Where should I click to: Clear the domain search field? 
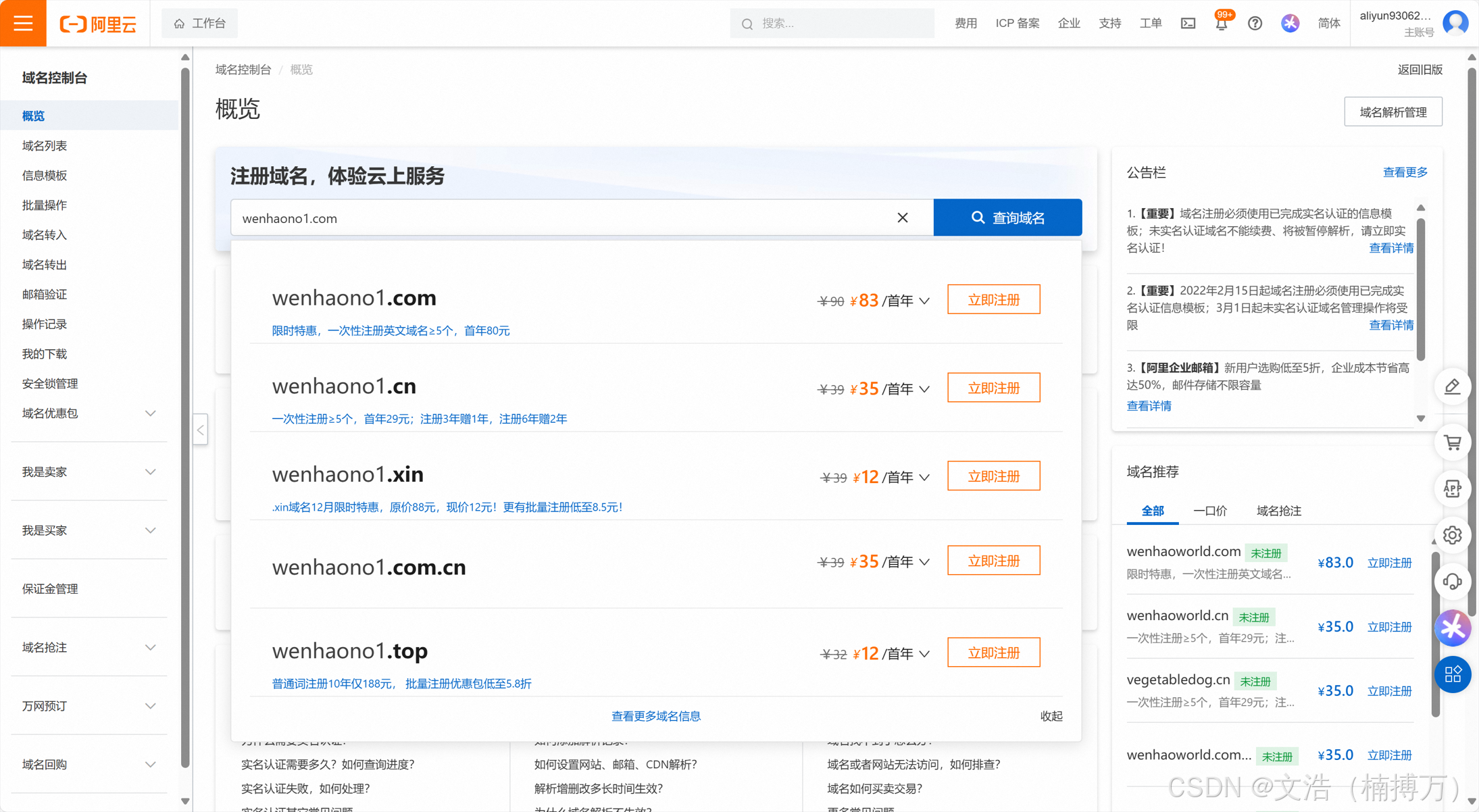[903, 218]
